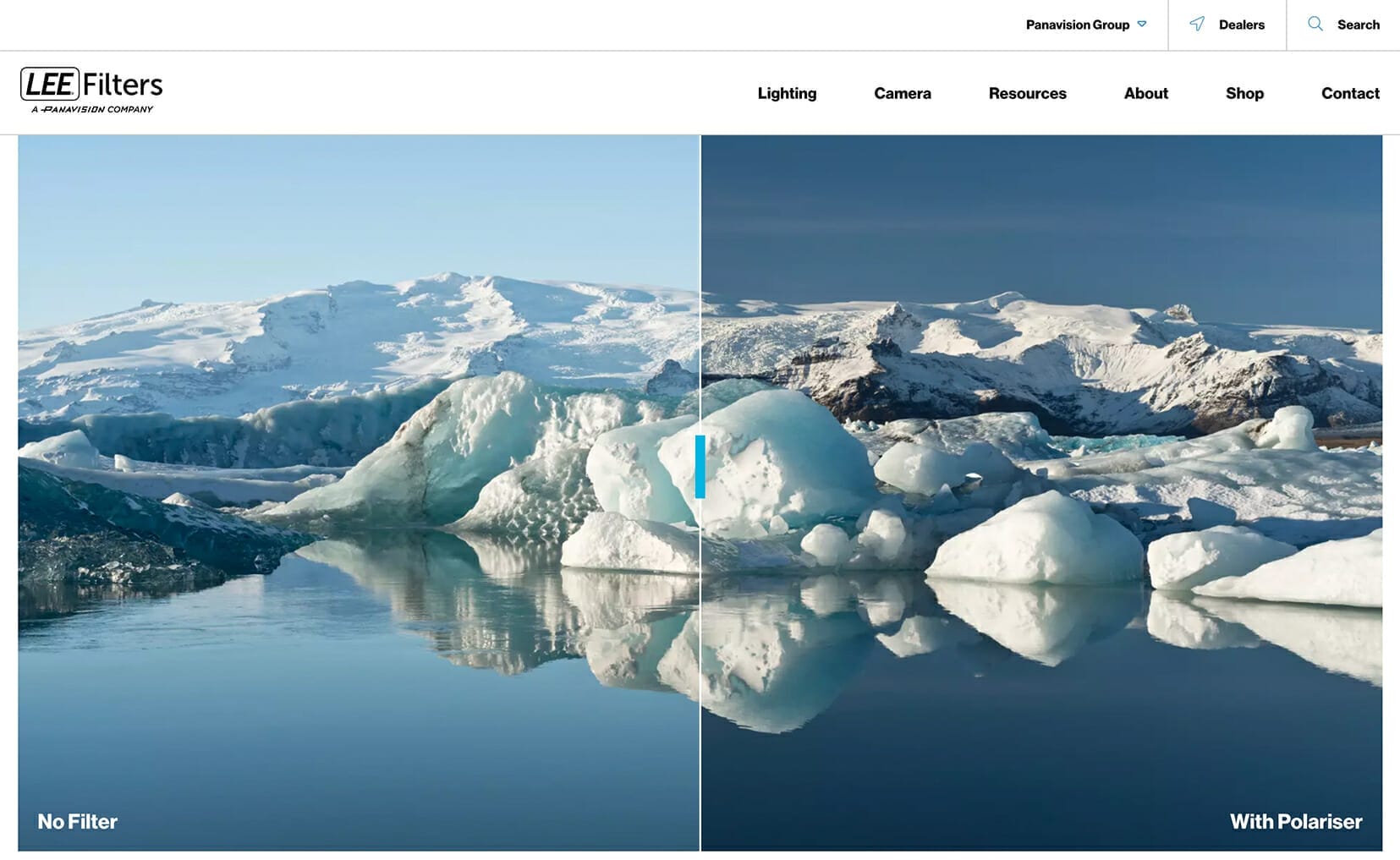Click the LEE Filters logo
Viewport: 1400px width, 860px height.
[91, 90]
